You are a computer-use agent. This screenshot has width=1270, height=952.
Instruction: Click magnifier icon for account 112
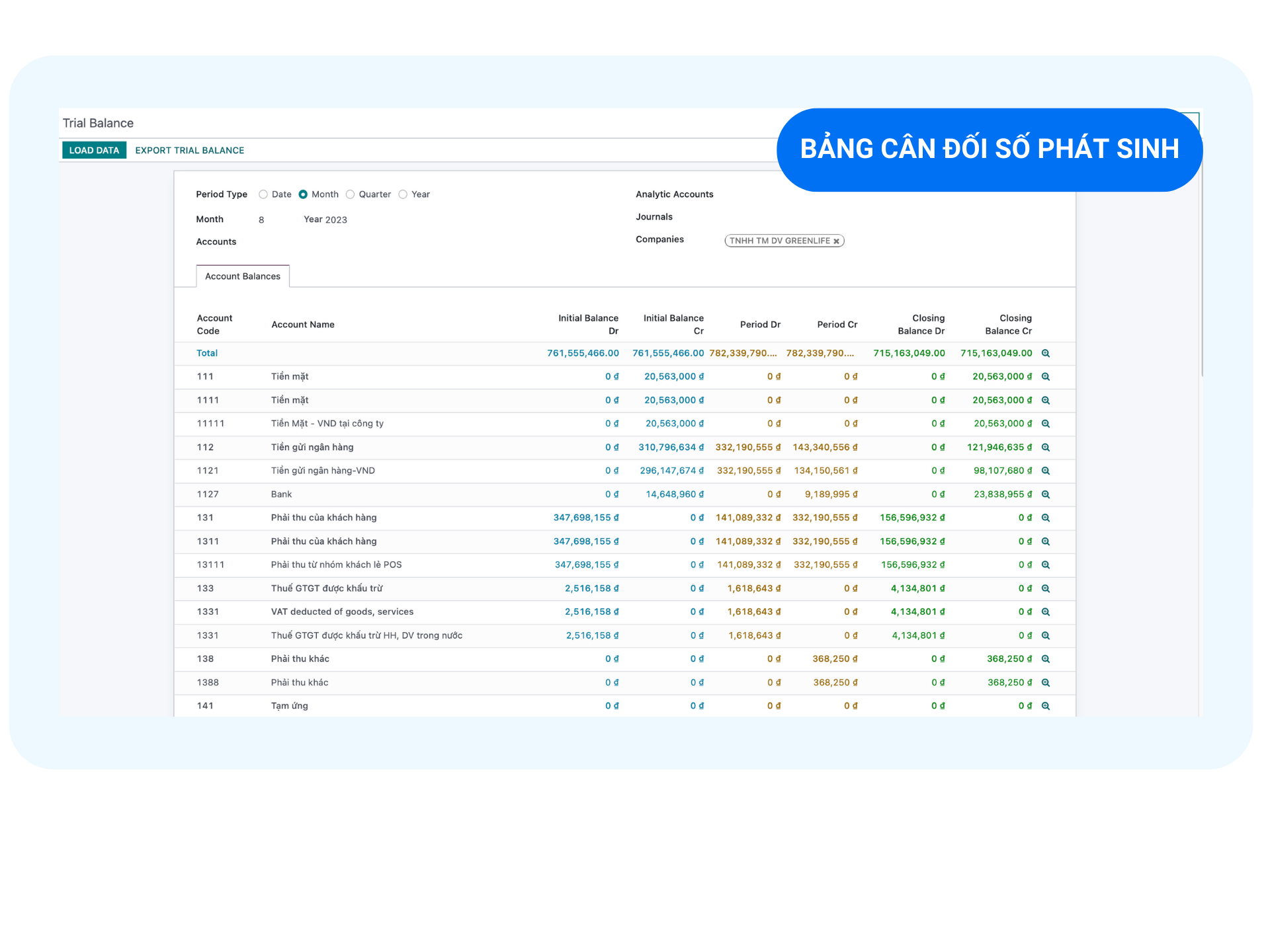click(x=1046, y=448)
